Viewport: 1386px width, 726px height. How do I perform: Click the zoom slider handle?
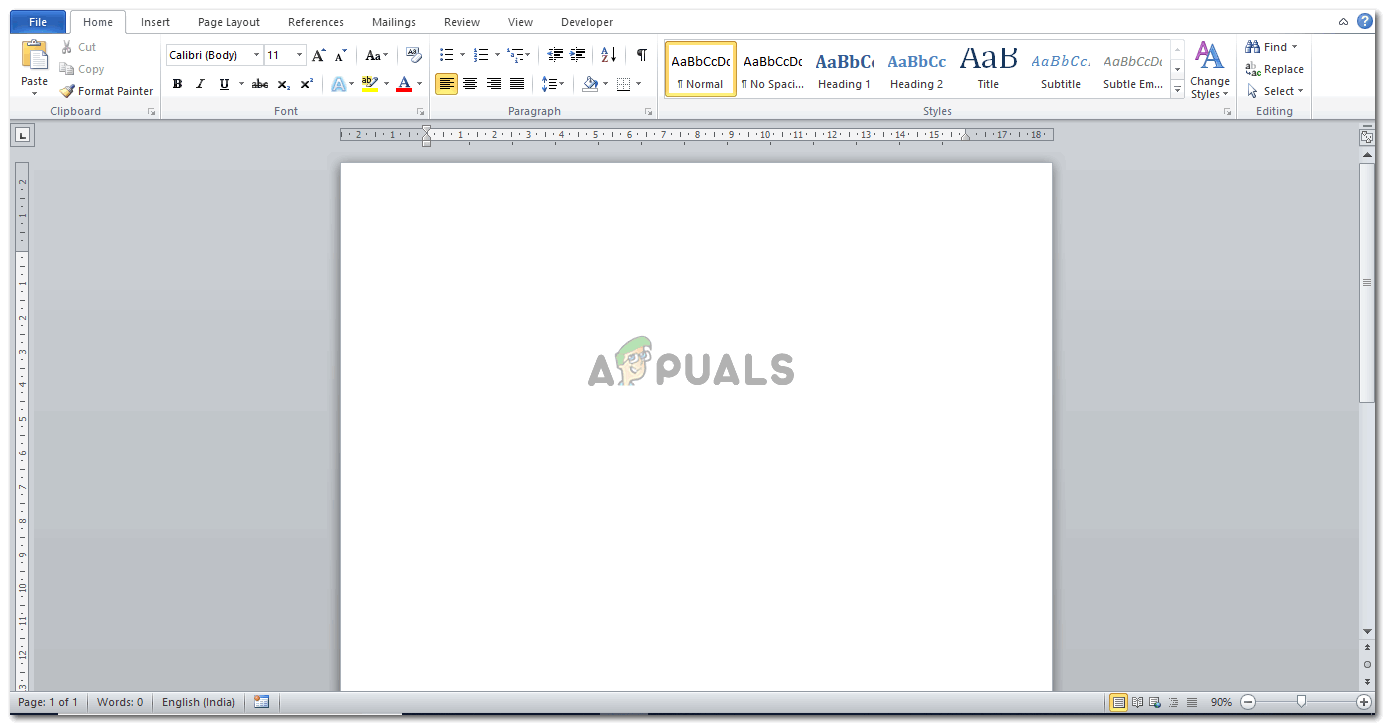click(x=1301, y=702)
